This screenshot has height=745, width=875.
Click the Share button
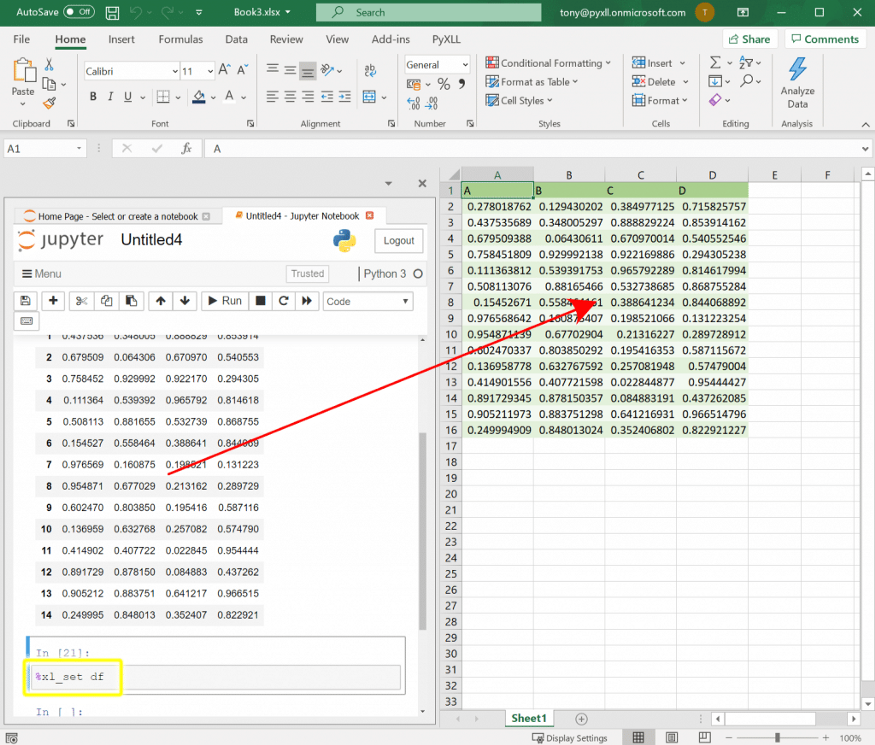click(x=749, y=39)
